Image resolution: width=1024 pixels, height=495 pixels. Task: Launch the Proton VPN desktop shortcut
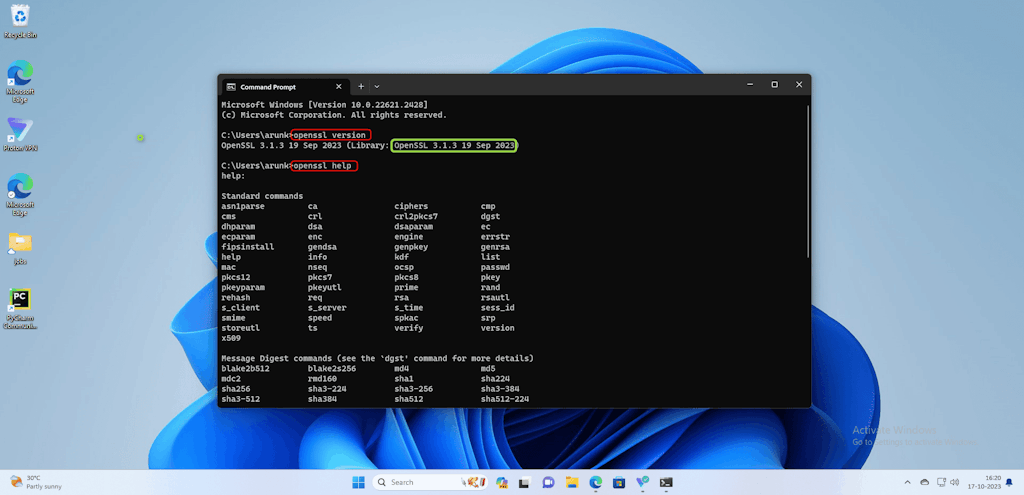pos(20,135)
